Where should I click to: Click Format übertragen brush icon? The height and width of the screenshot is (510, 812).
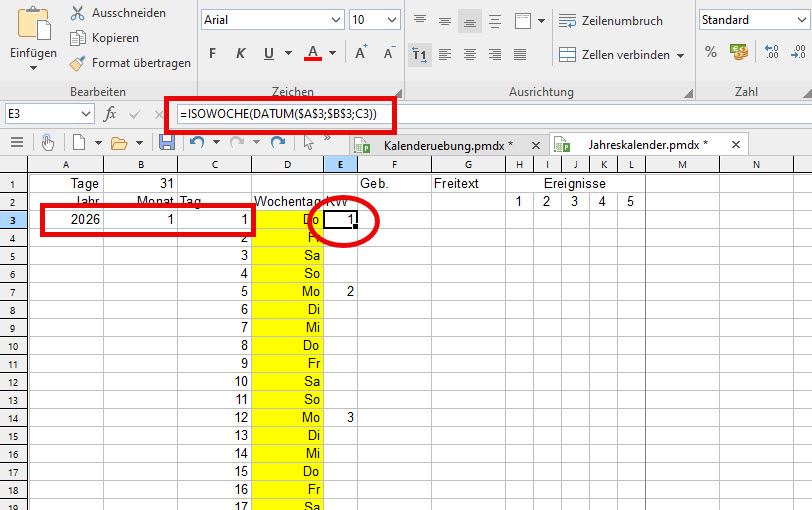78,63
